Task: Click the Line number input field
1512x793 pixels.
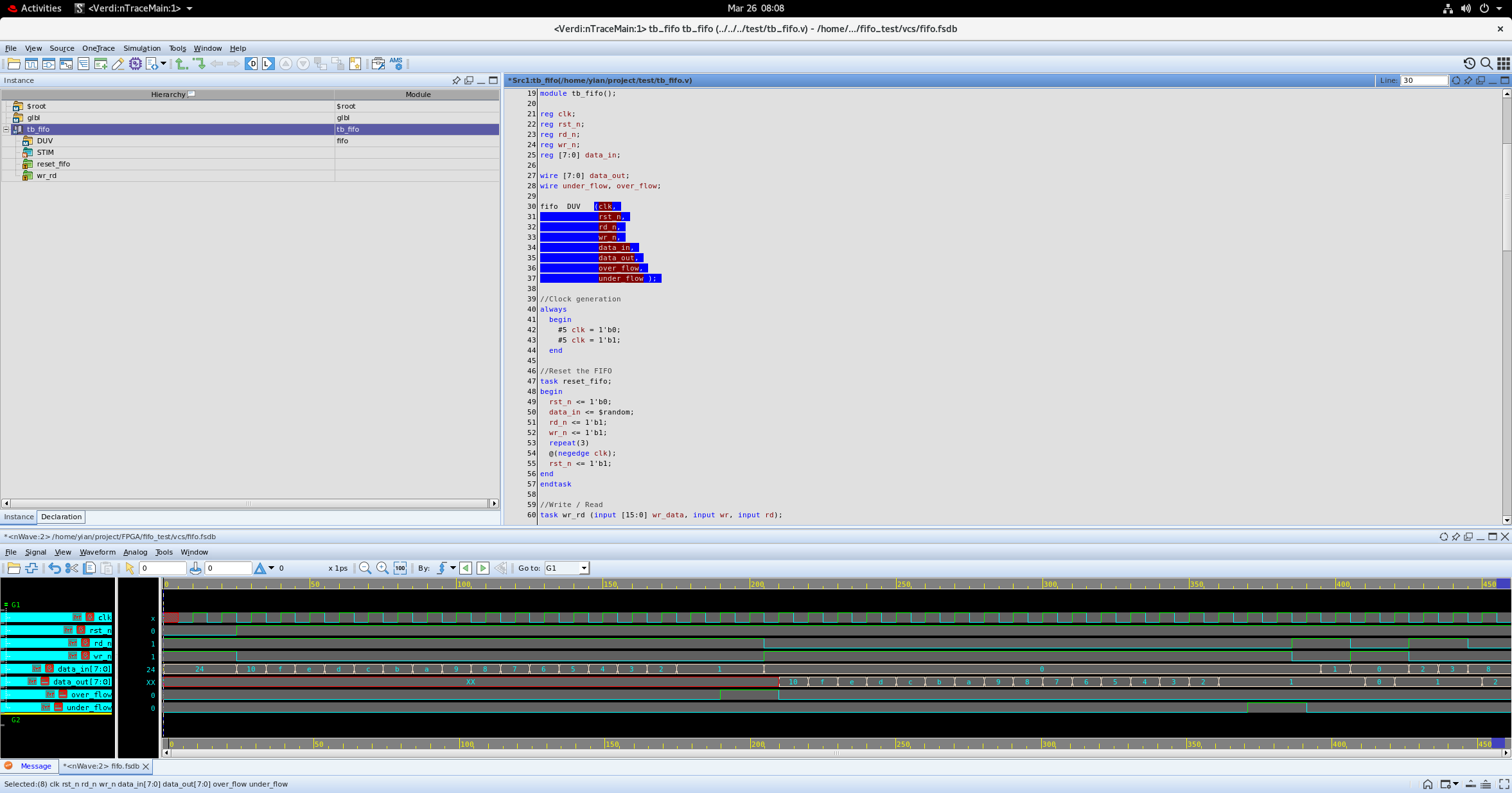Action: pyautogui.click(x=1423, y=80)
